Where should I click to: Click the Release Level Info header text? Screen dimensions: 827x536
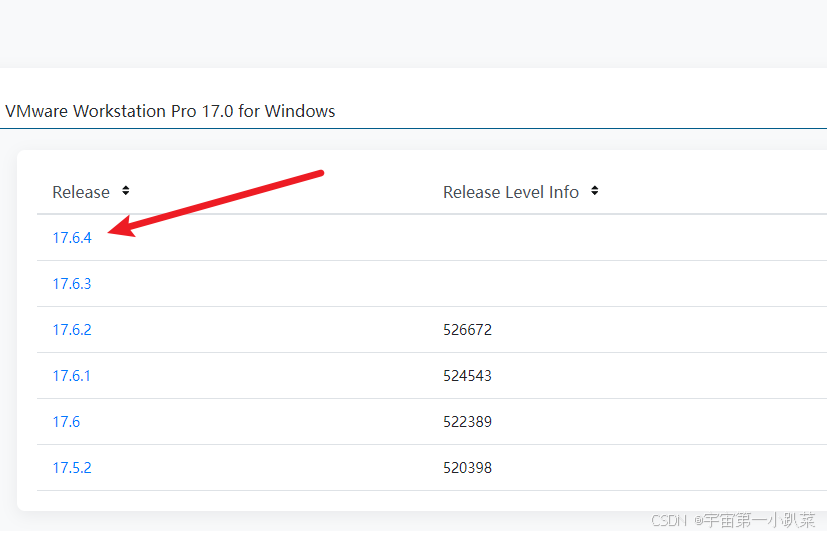511,192
